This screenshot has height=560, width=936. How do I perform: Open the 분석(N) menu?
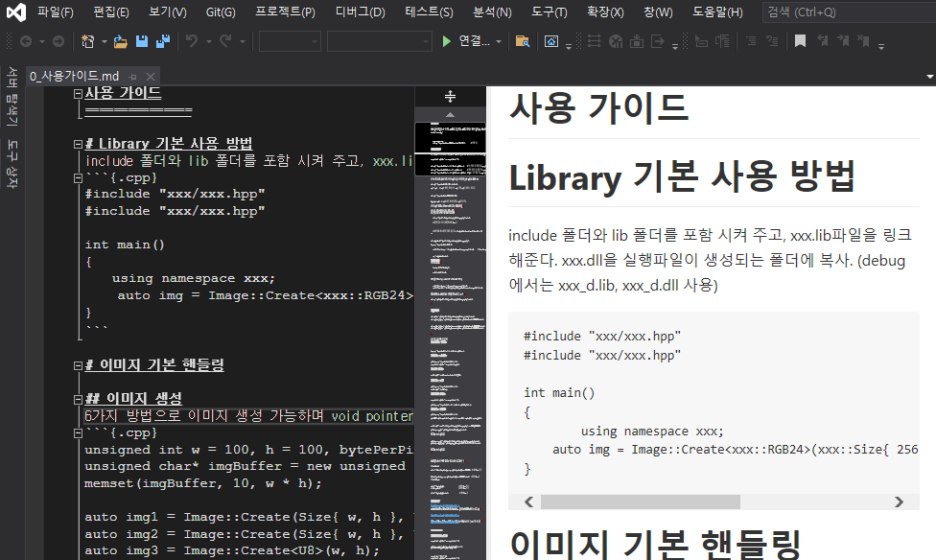(x=492, y=12)
